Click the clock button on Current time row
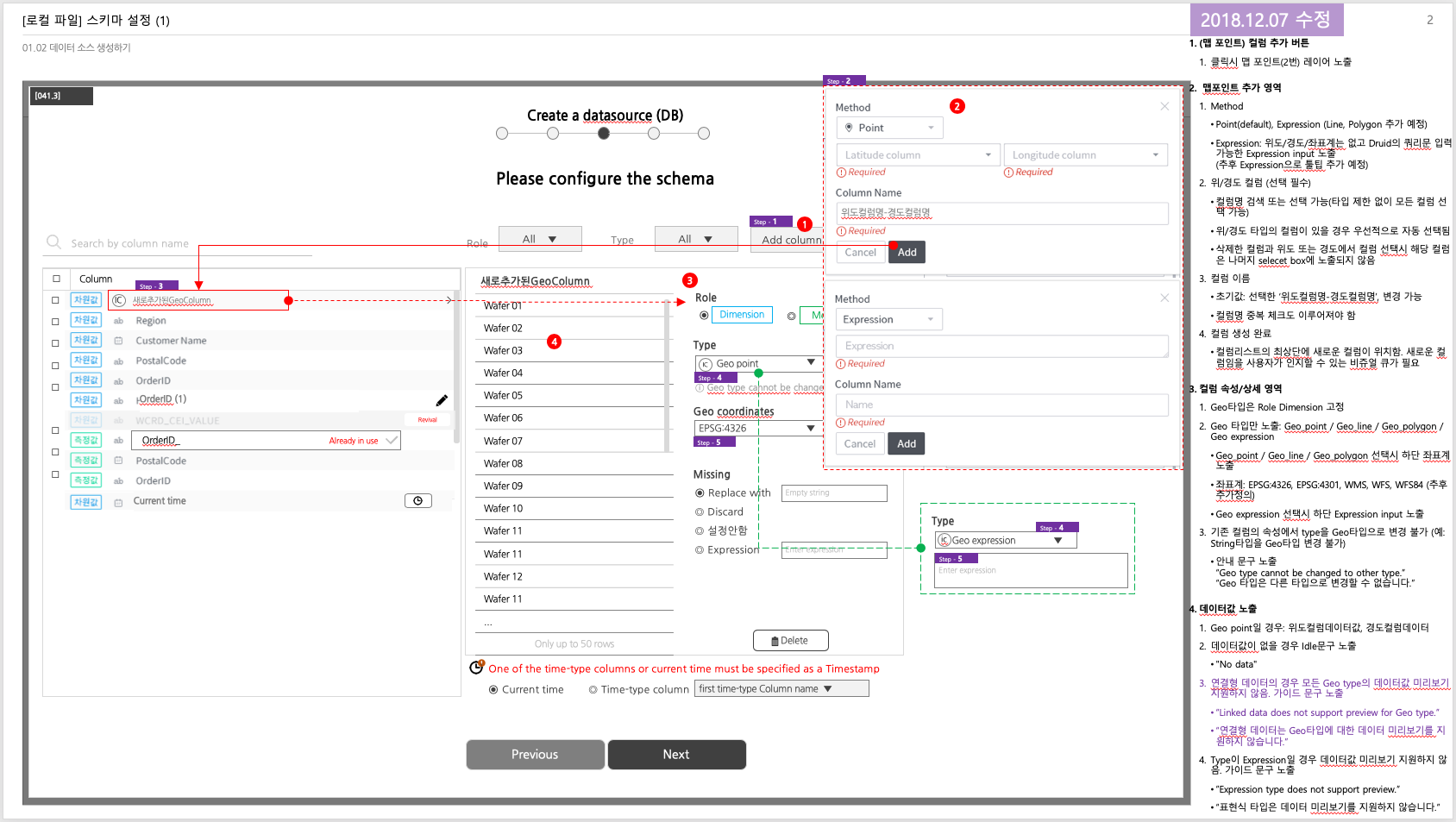This screenshot has width=1456, height=822. click(x=418, y=501)
